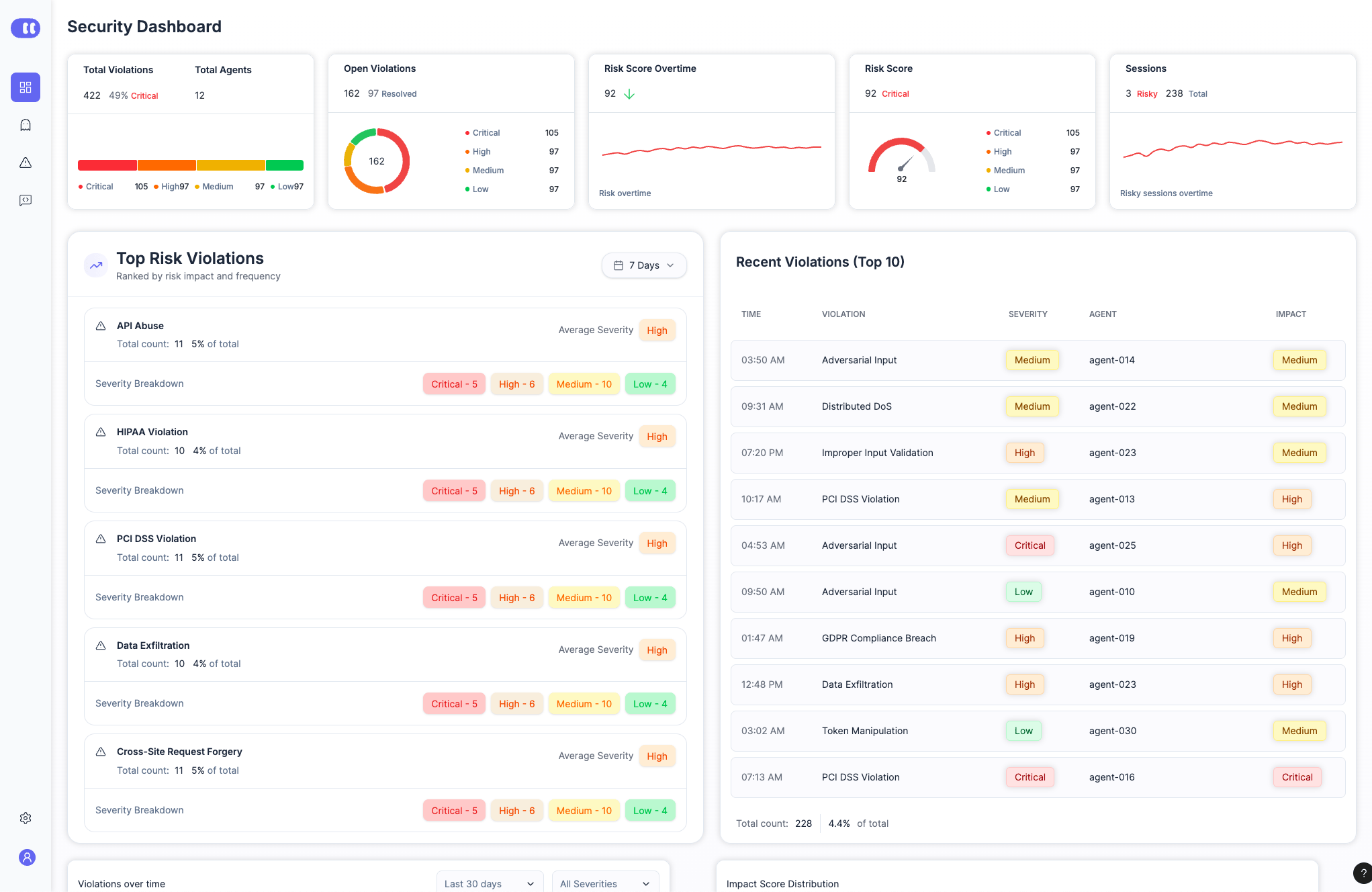Click the app logo at top left
The width and height of the screenshot is (1372, 892).
tap(26, 28)
